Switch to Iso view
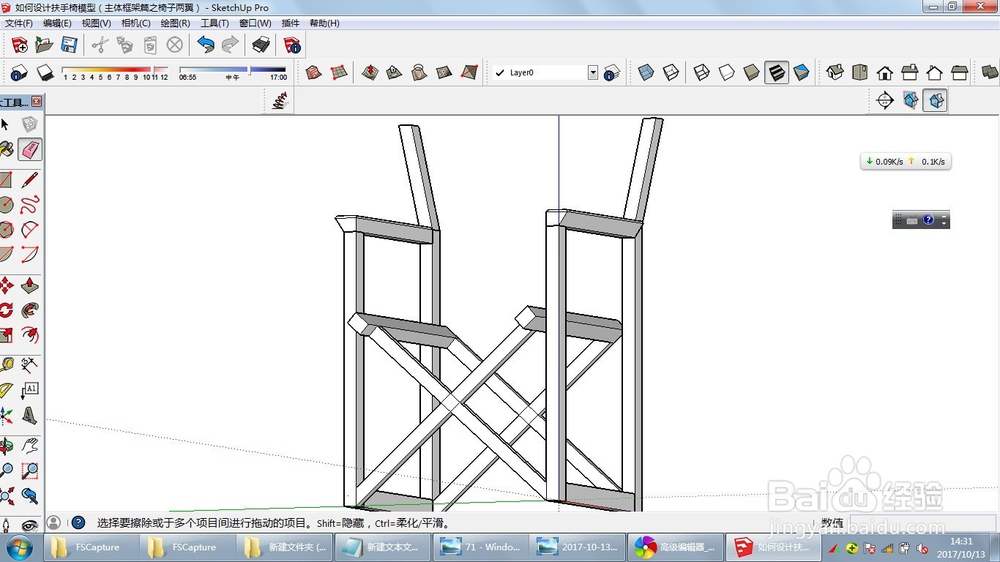1000x562 pixels. [835, 73]
